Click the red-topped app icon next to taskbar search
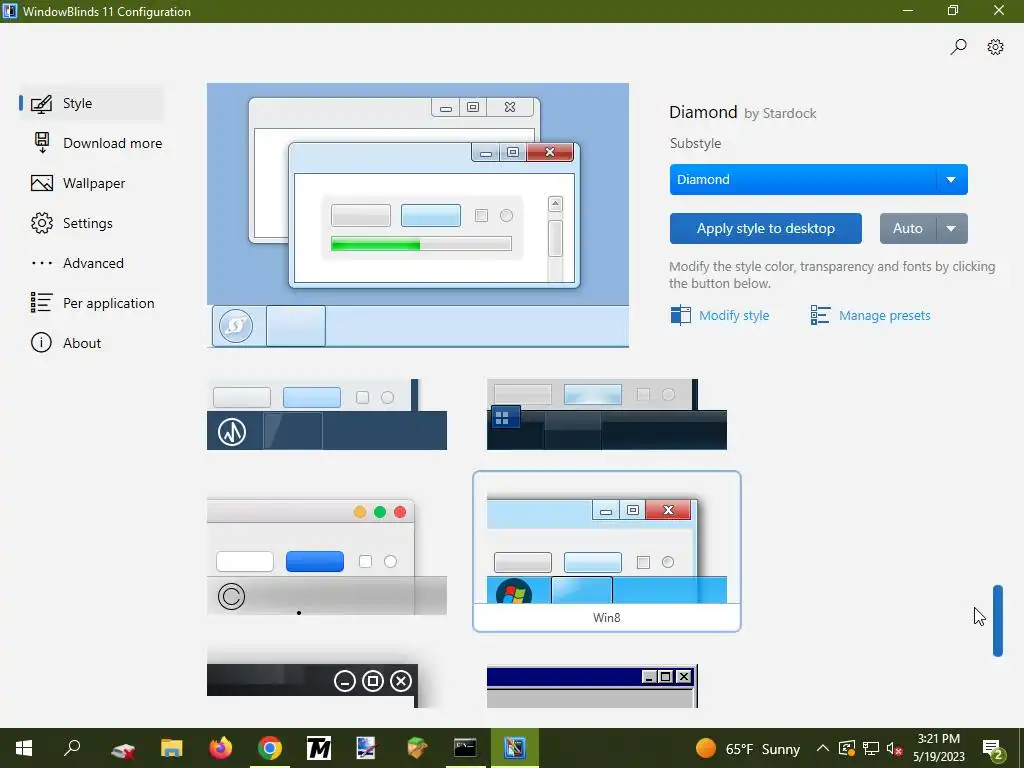This screenshot has height=768, width=1024. click(x=123, y=748)
